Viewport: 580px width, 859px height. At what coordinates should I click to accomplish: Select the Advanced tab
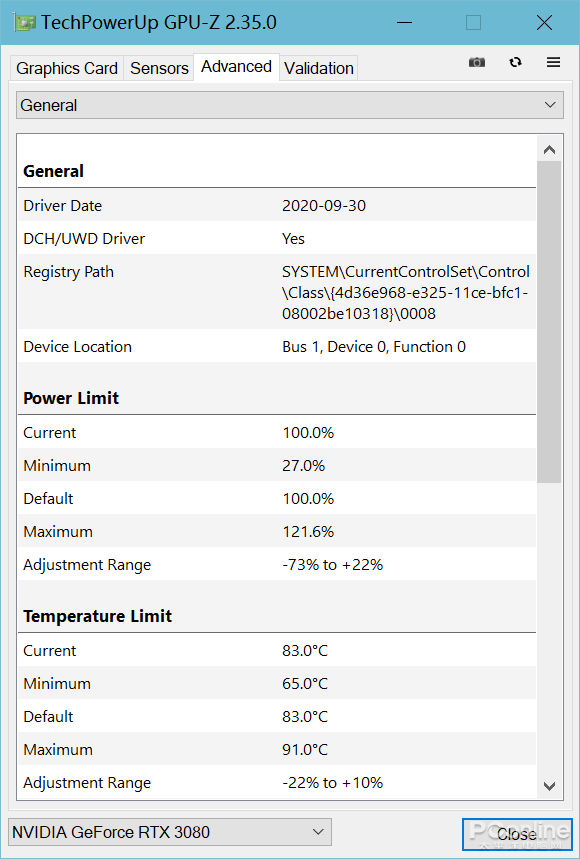pos(237,67)
